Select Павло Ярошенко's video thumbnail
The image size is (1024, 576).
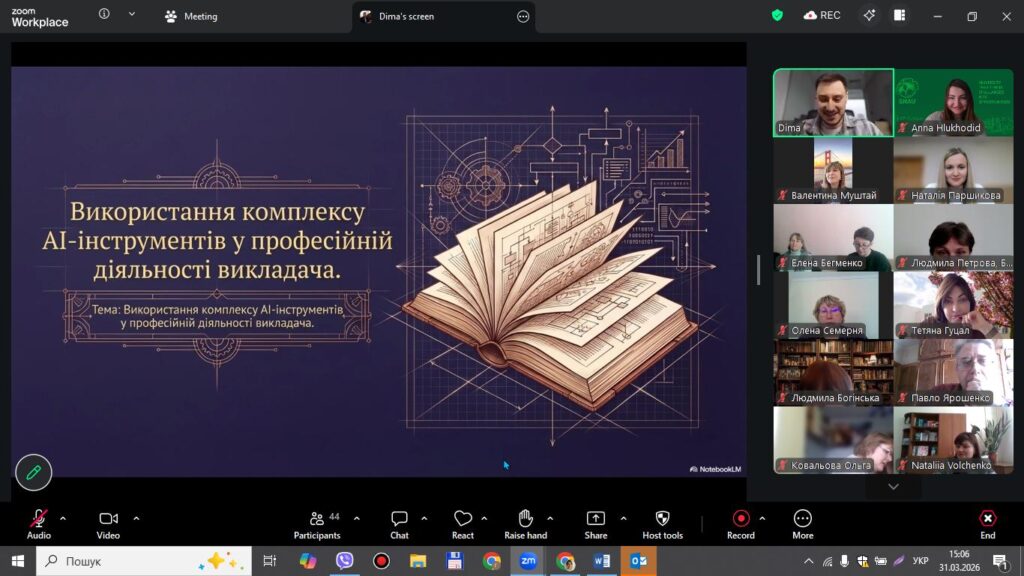click(x=953, y=372)
